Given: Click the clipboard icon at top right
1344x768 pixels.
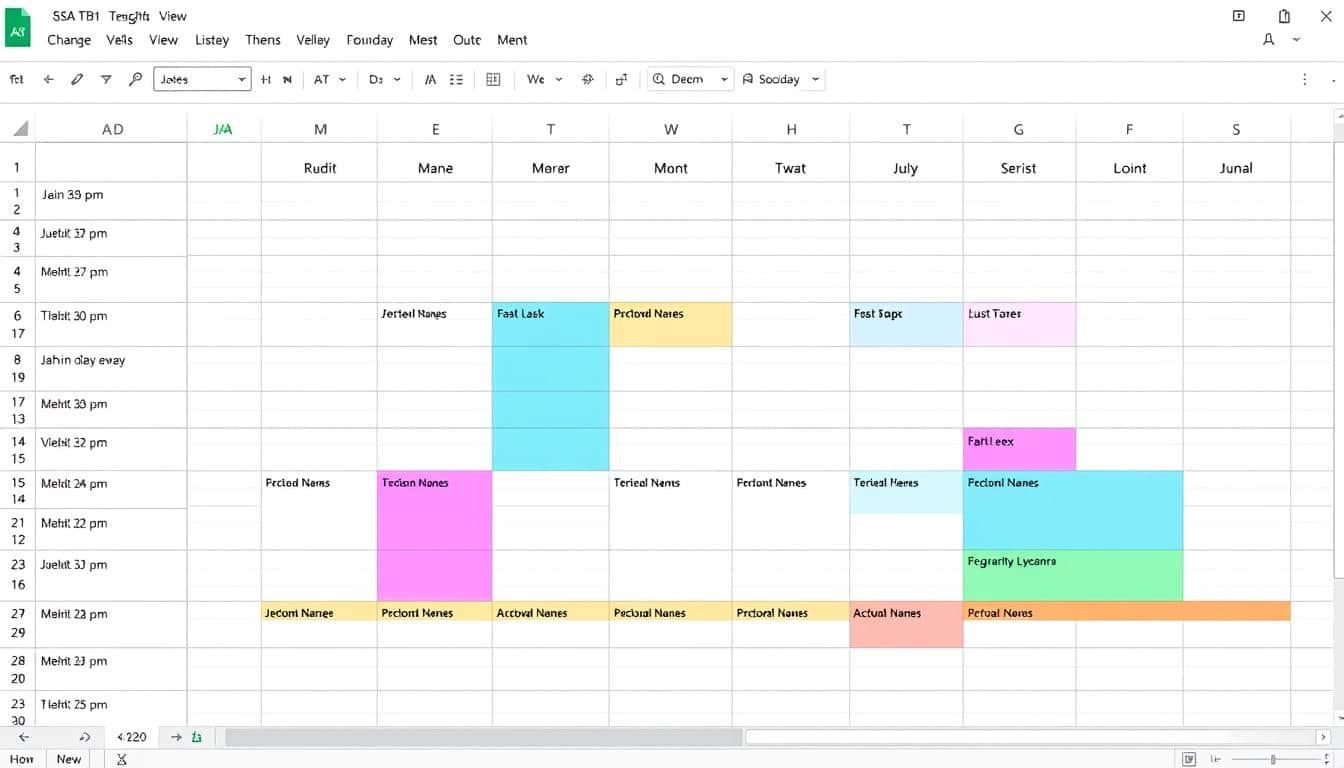Looking at the screenshot, I should (x=1285, y=16).
